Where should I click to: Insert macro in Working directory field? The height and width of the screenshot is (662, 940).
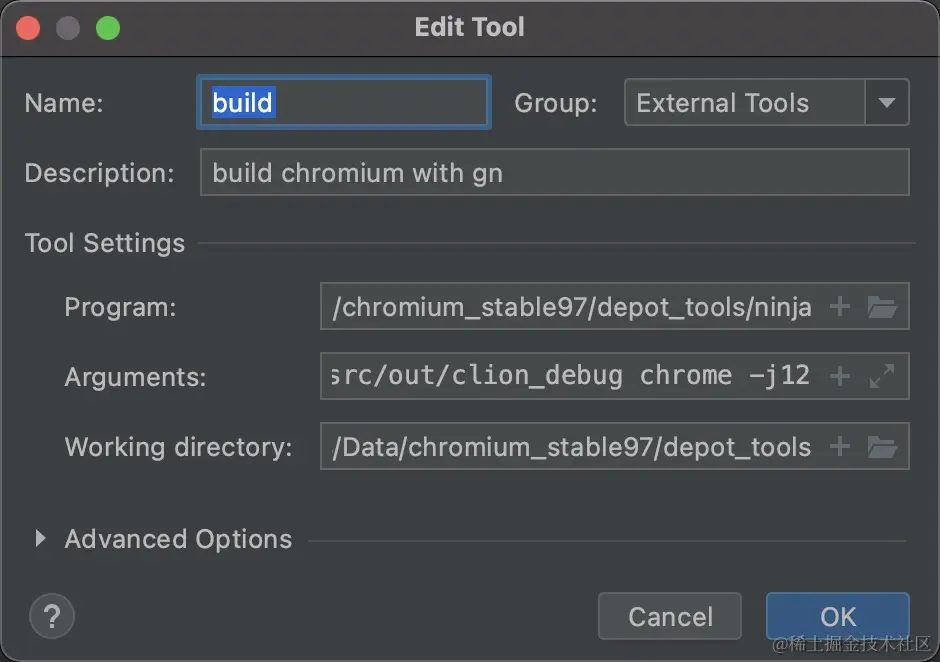(840, 446)
